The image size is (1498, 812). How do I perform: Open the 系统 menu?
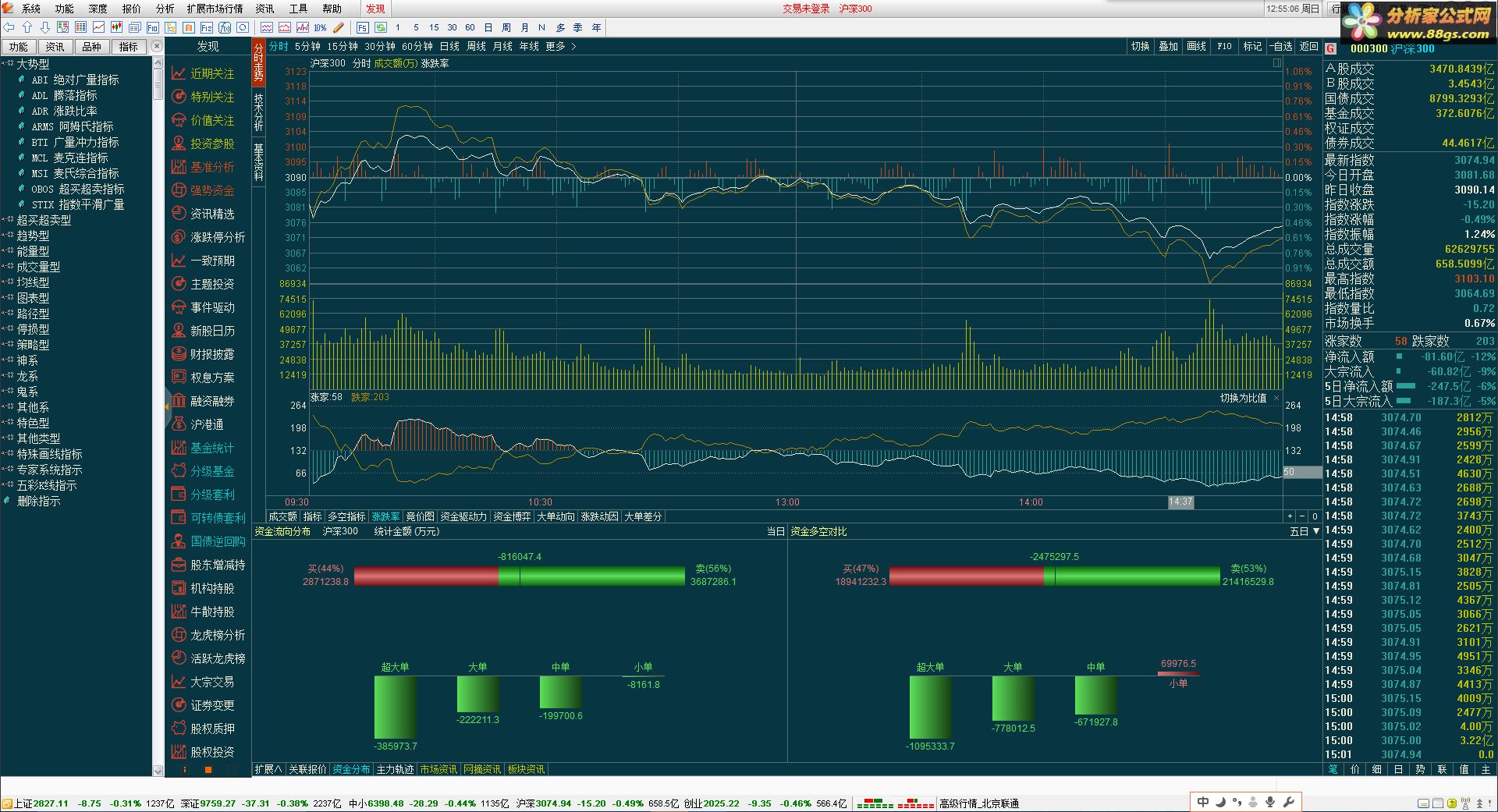point(31,9)
